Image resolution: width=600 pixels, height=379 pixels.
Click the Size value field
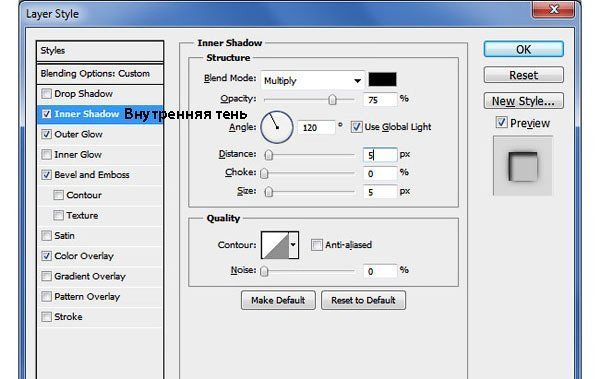[x=380, y=192]
